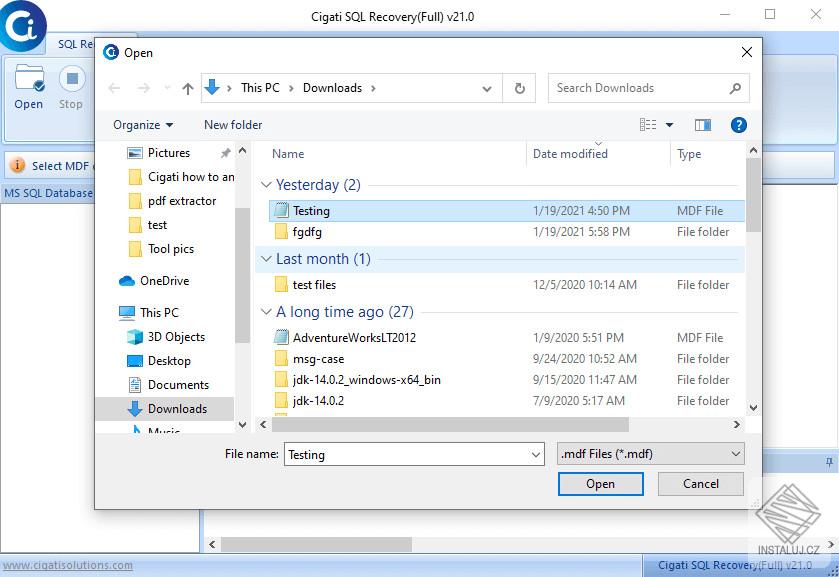This screenshot has width=839, height=577.
Task: Click the OneDrive cloud icon
Action: 127,281
